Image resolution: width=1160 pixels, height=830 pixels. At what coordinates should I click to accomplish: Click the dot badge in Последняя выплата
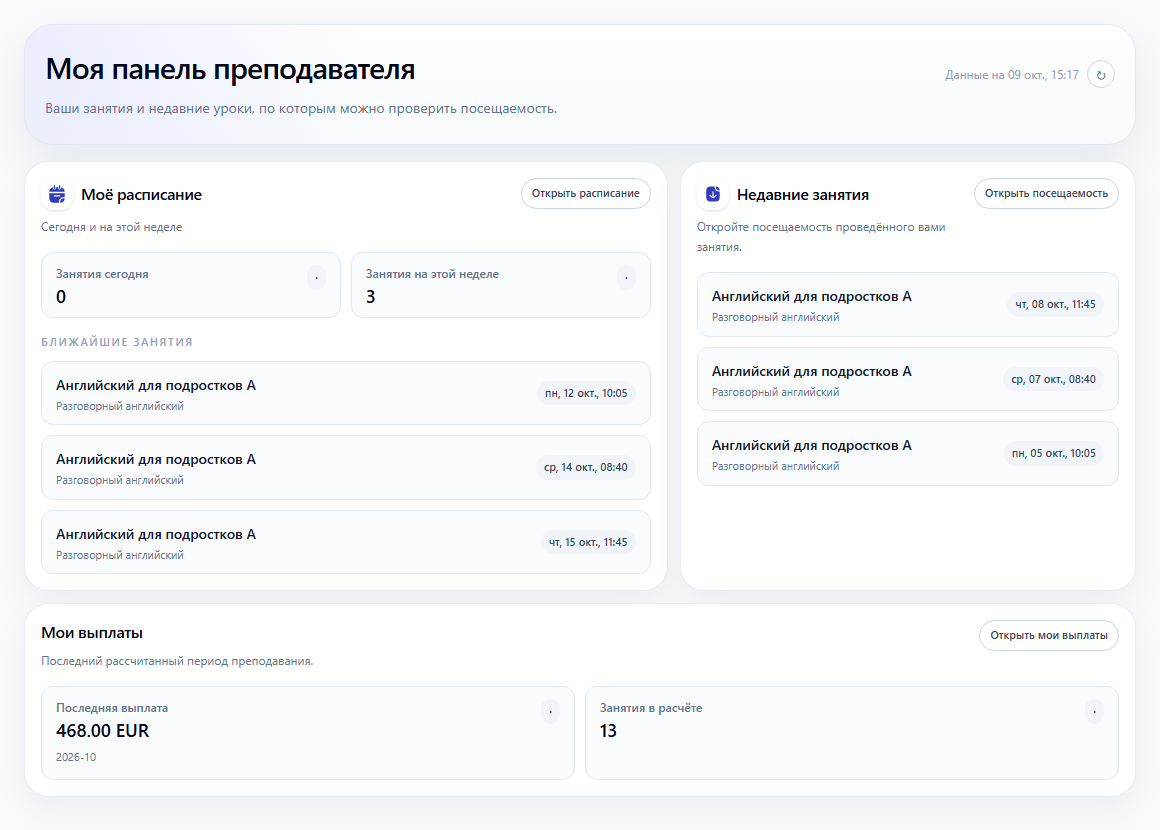[x=550, y=712]
